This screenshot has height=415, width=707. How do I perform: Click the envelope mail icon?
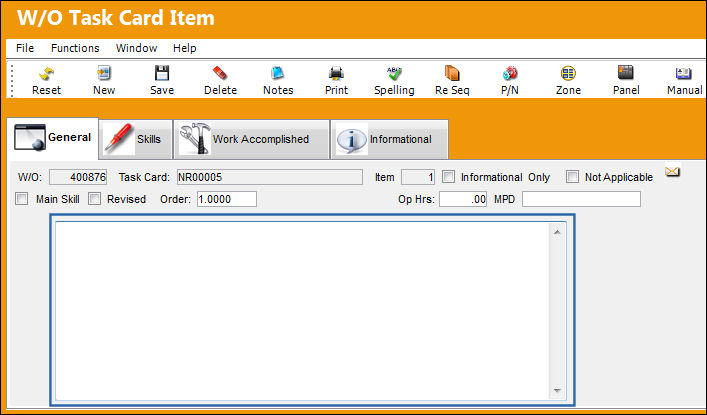(x=672, y=171)
